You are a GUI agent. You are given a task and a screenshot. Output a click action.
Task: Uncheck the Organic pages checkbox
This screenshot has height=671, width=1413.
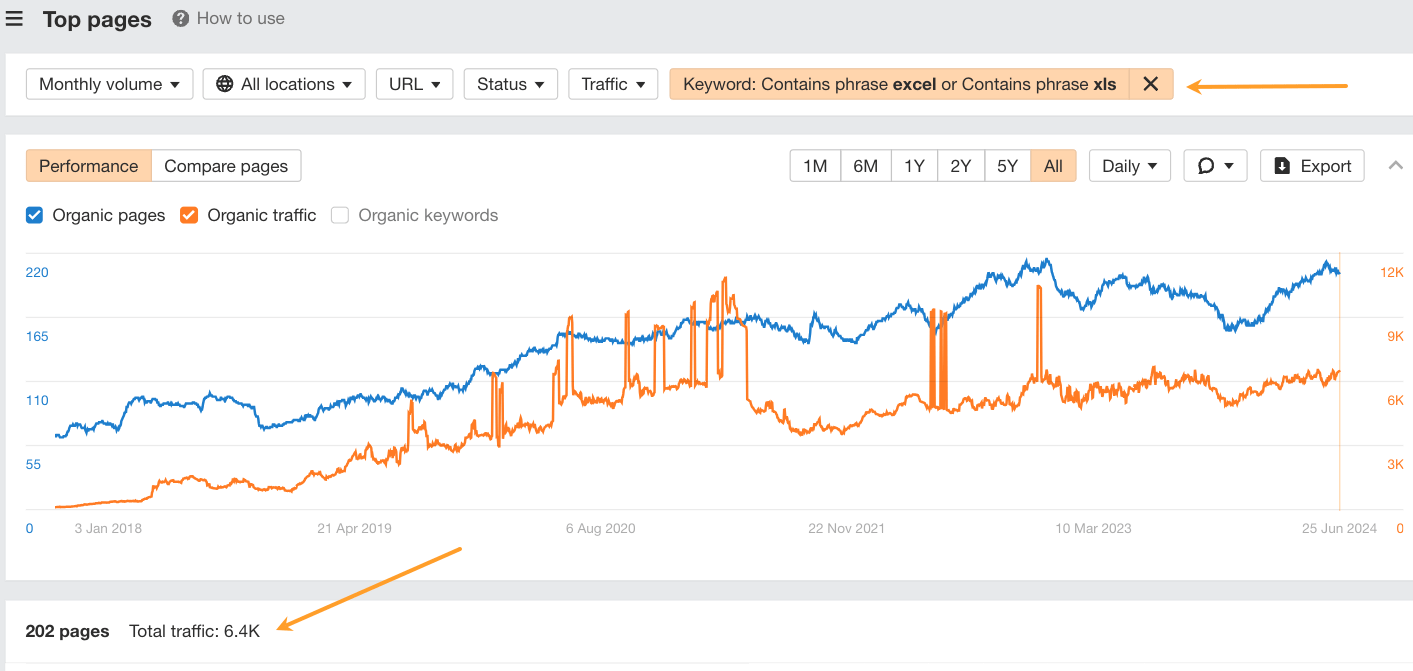click(33, 215)
